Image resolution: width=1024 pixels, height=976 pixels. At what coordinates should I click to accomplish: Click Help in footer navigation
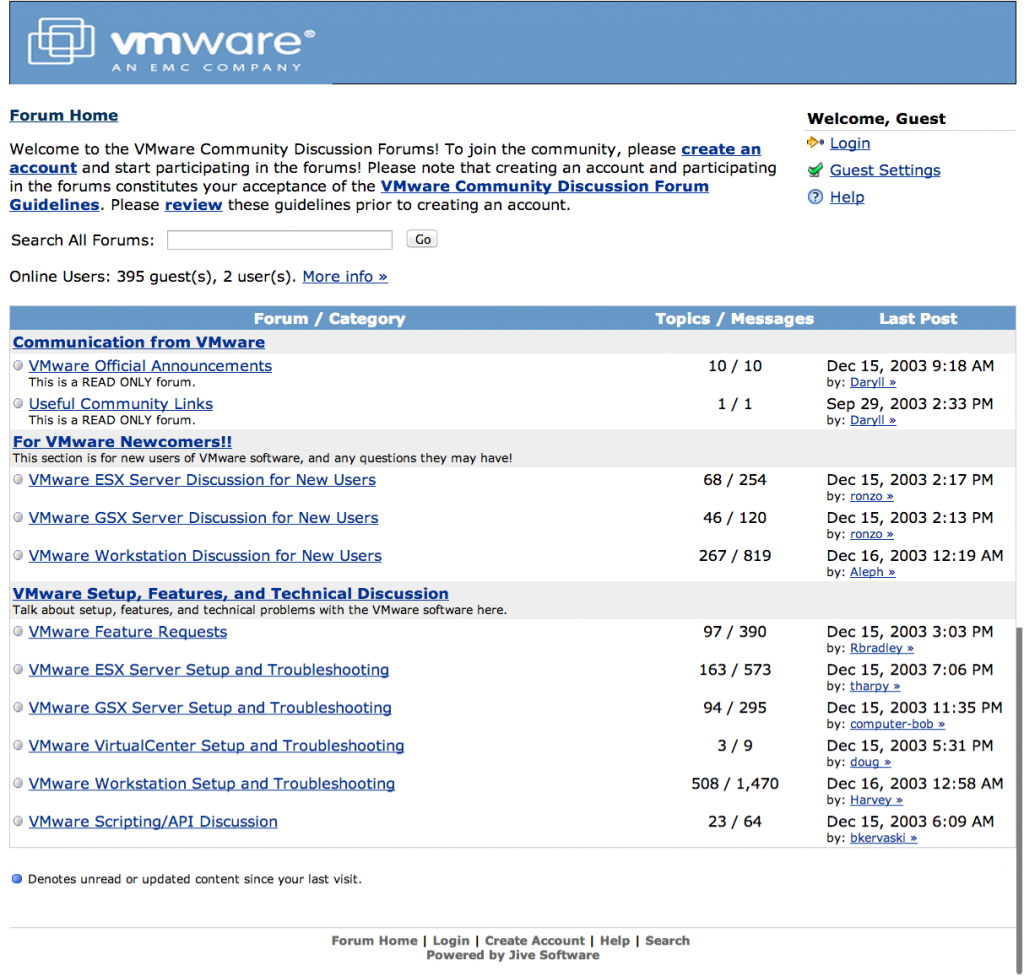(615, 941)
